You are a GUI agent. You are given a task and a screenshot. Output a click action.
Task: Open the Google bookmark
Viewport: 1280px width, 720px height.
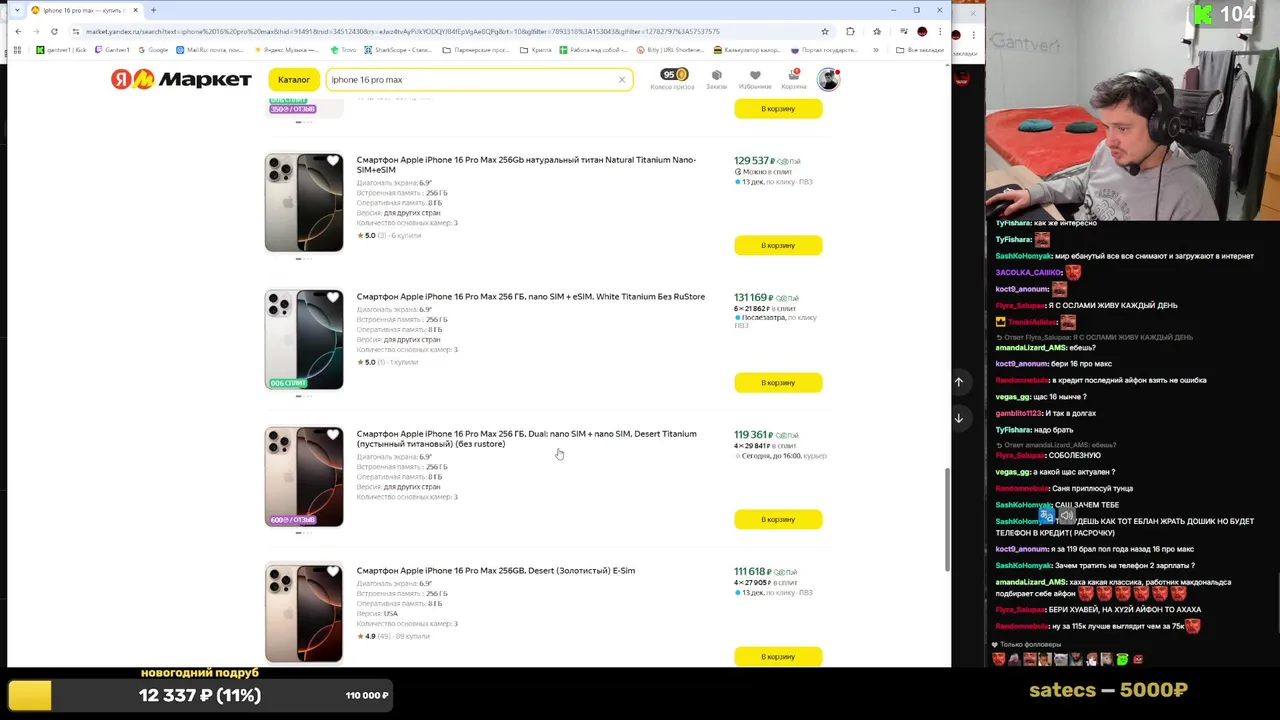(153, 50)
